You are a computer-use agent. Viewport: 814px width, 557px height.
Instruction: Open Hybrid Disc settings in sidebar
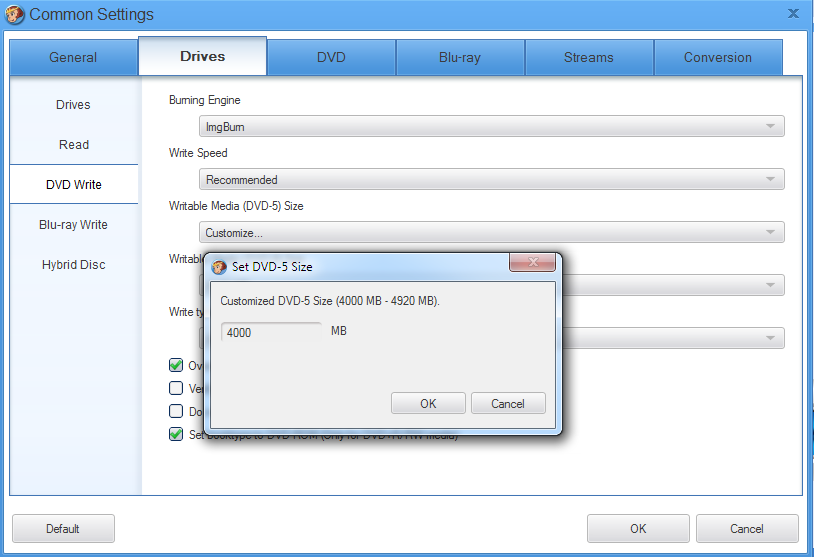coord(73,264)
